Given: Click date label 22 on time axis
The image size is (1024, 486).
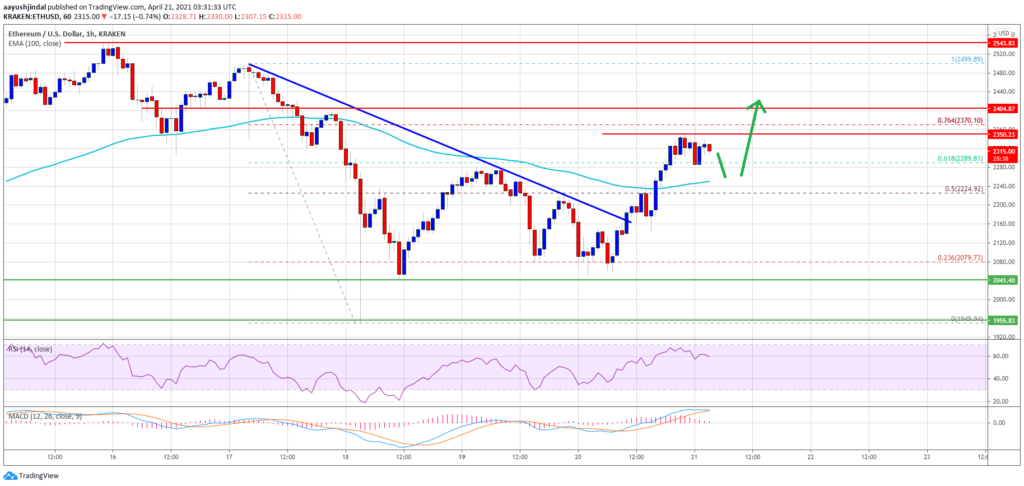Looking at the screenshot, I should [810, 457].
